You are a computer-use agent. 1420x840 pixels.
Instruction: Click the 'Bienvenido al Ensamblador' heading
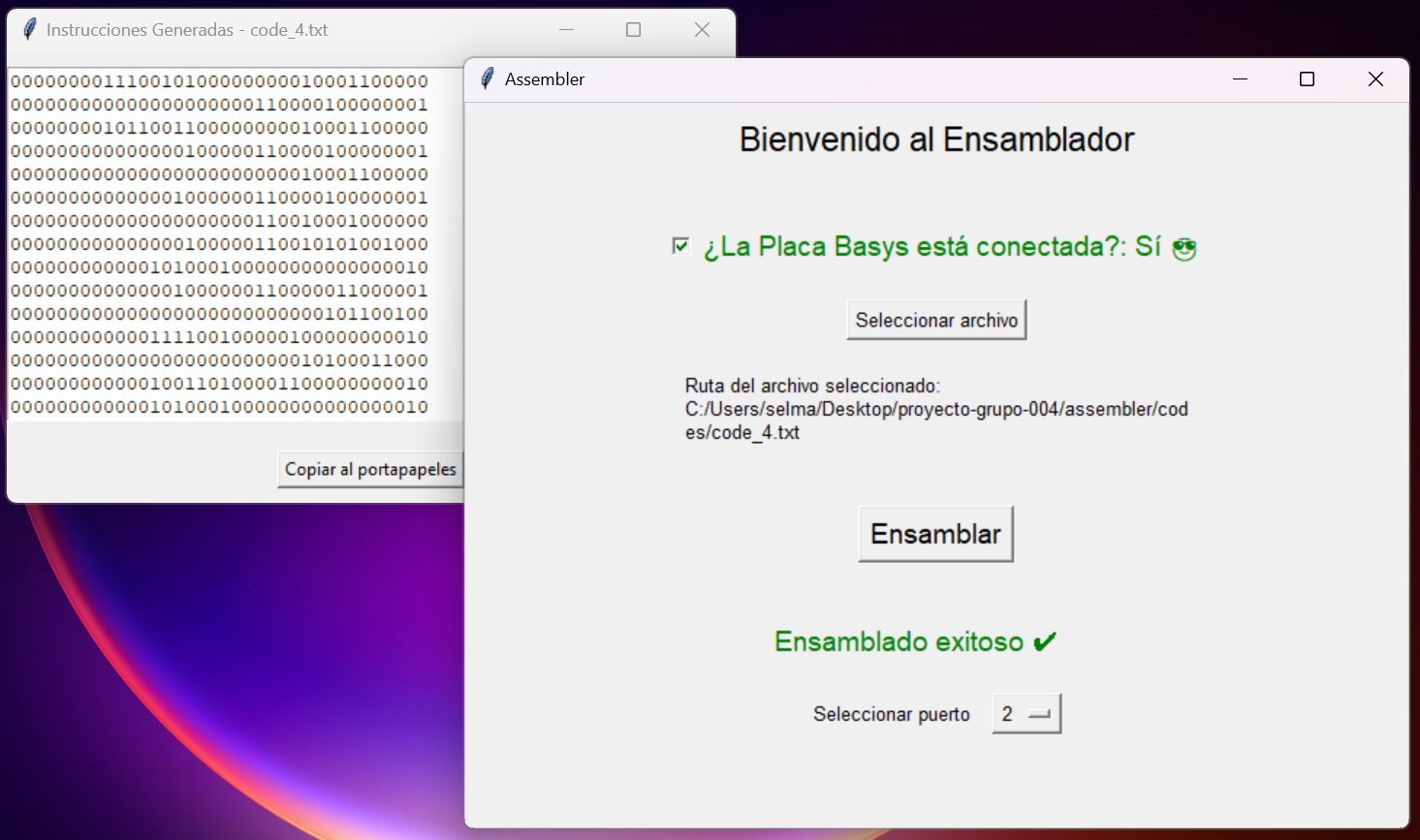tap(936, 140)
